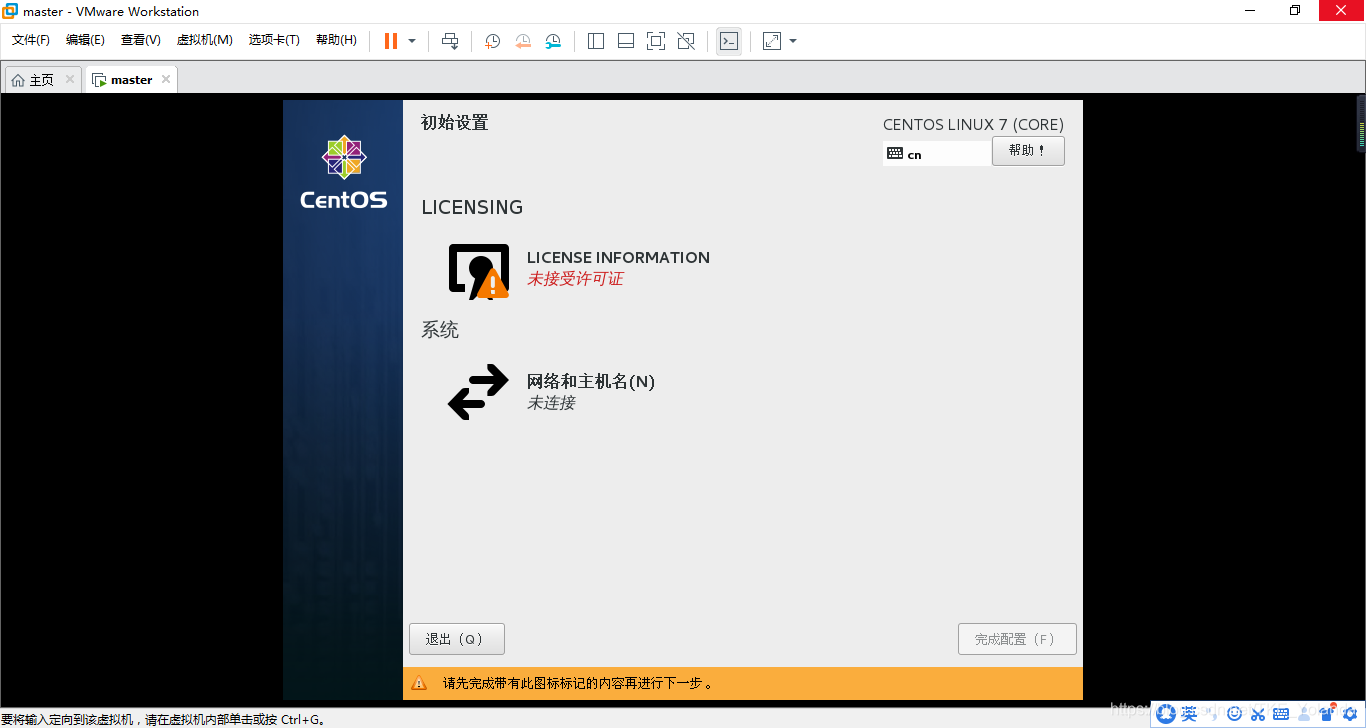Open the power options dropdown beside pause
Image resolution: width=1366 pixels, height=728 pixels.
tap(412, 41)
